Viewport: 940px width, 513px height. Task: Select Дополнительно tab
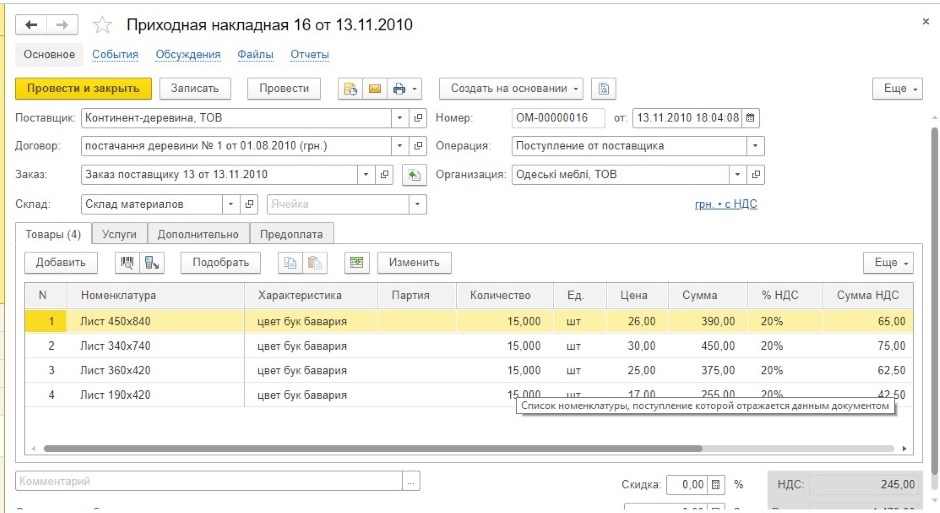198,234
